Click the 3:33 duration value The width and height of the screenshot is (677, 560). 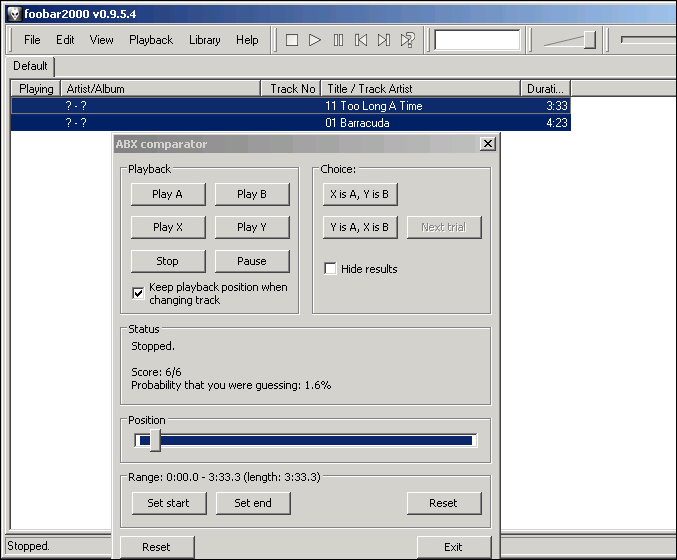tap(557, 106)
